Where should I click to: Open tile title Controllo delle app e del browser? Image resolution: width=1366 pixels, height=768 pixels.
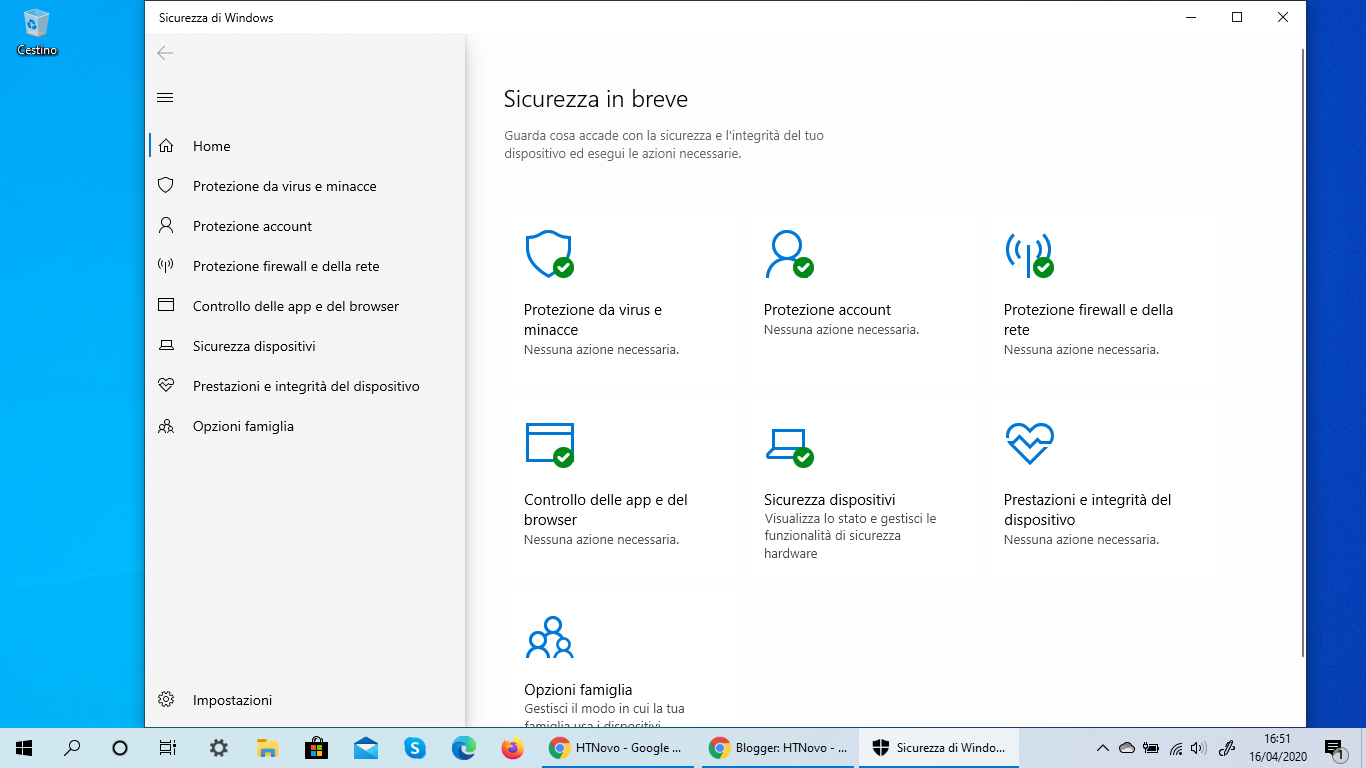pos(606,510)
